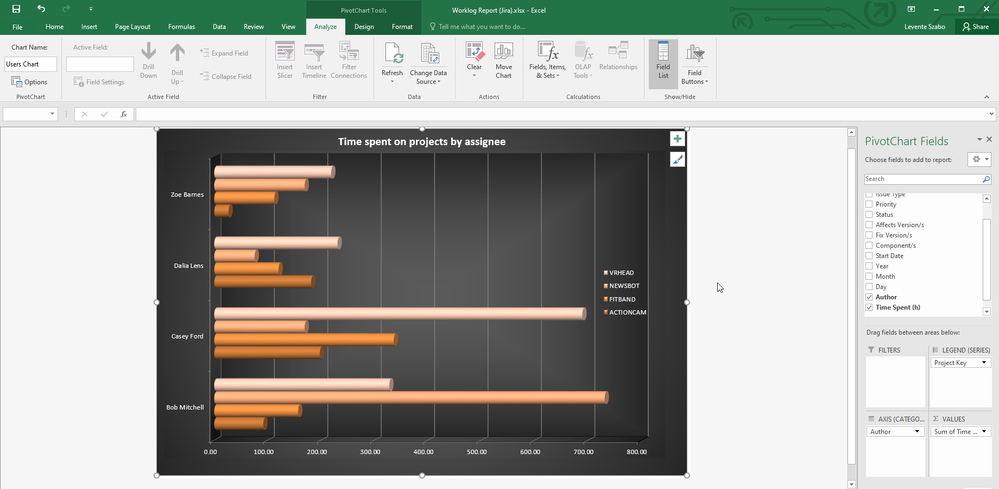Check the Priority field checkbox
Screen dimensions: 999x489
869,204
